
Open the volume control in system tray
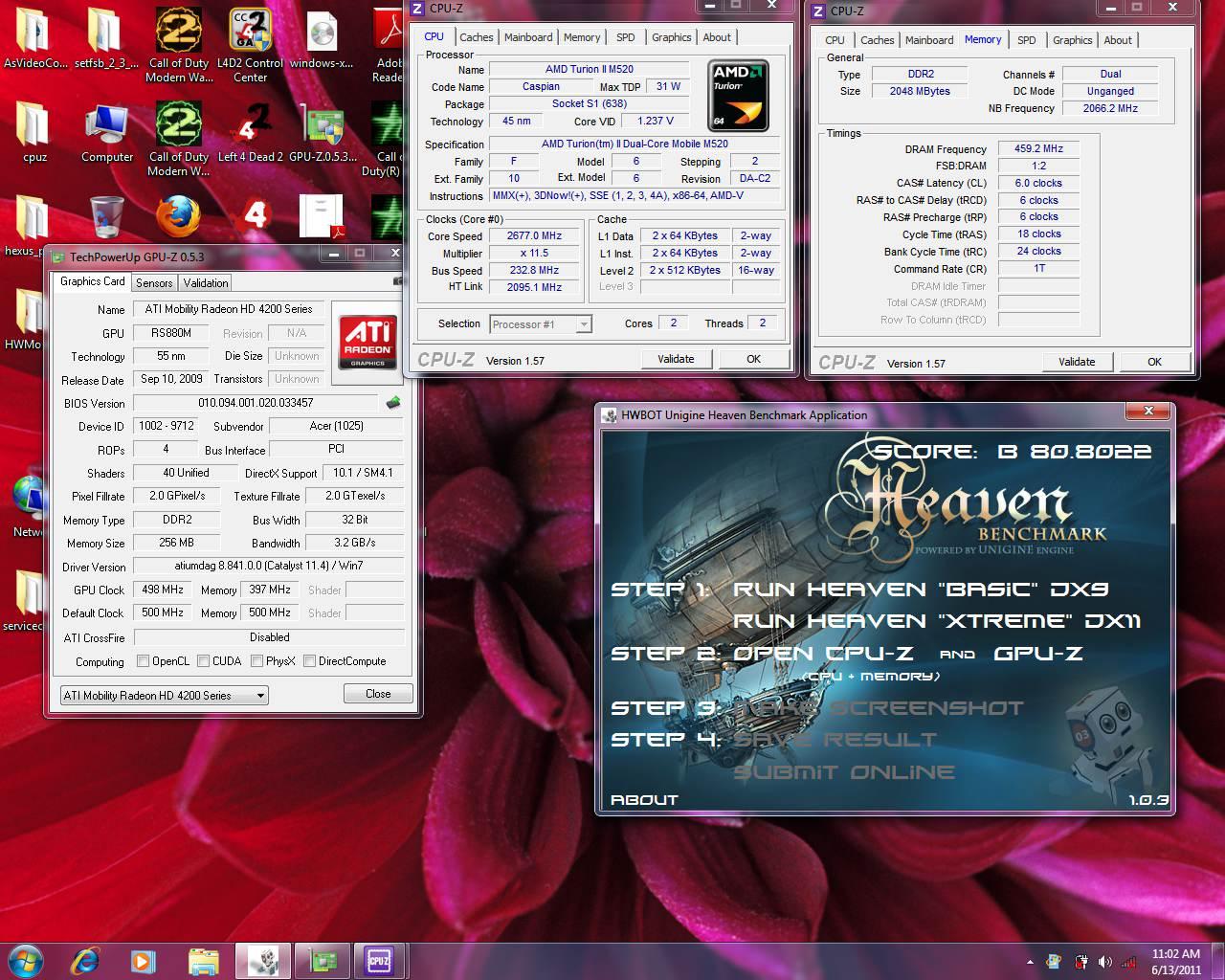click(x=1105, y=961)
